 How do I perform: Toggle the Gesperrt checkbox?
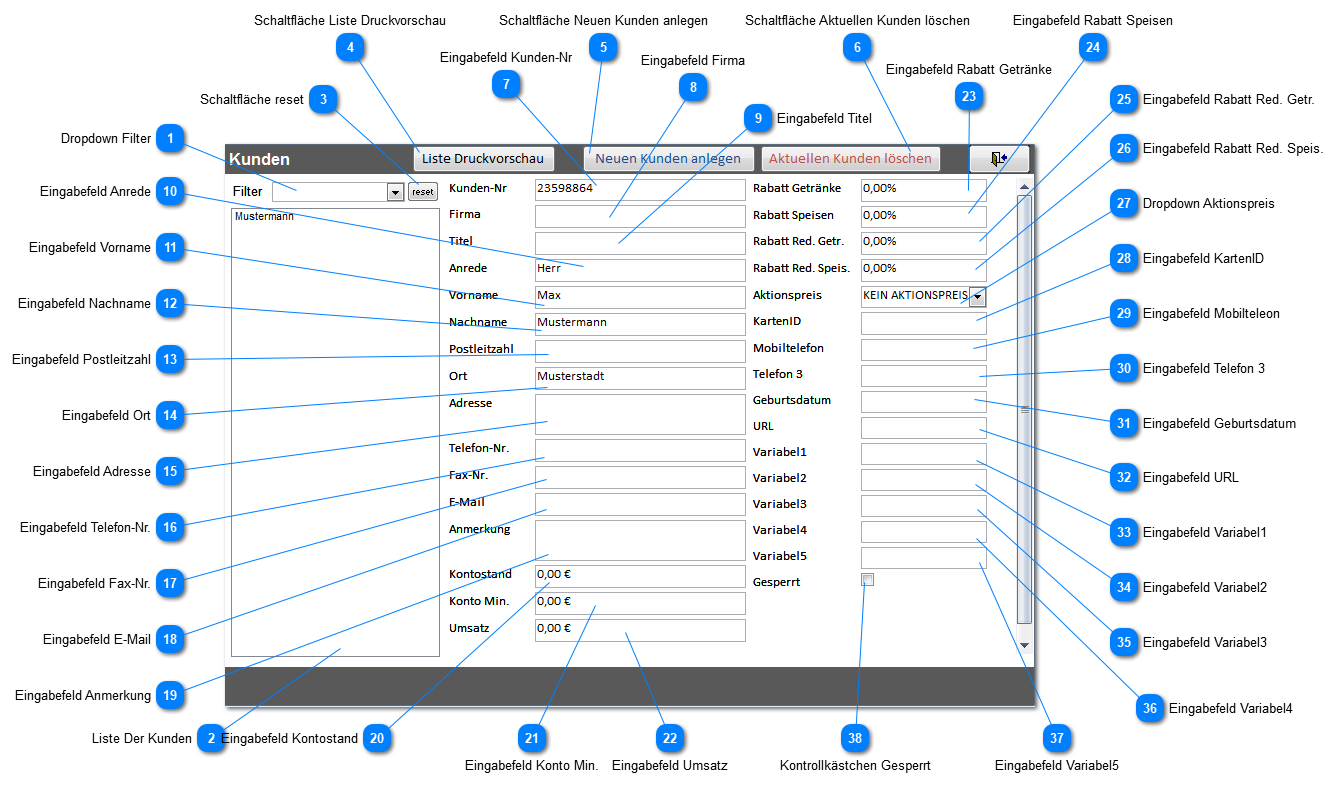tap(867, 580)
